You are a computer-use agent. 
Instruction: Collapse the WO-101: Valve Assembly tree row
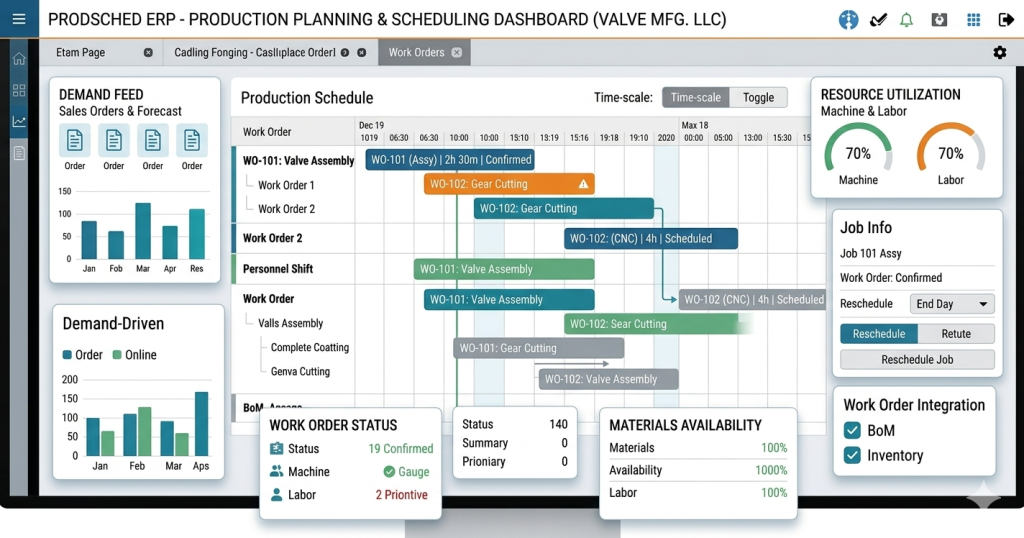tap(298, 160)
